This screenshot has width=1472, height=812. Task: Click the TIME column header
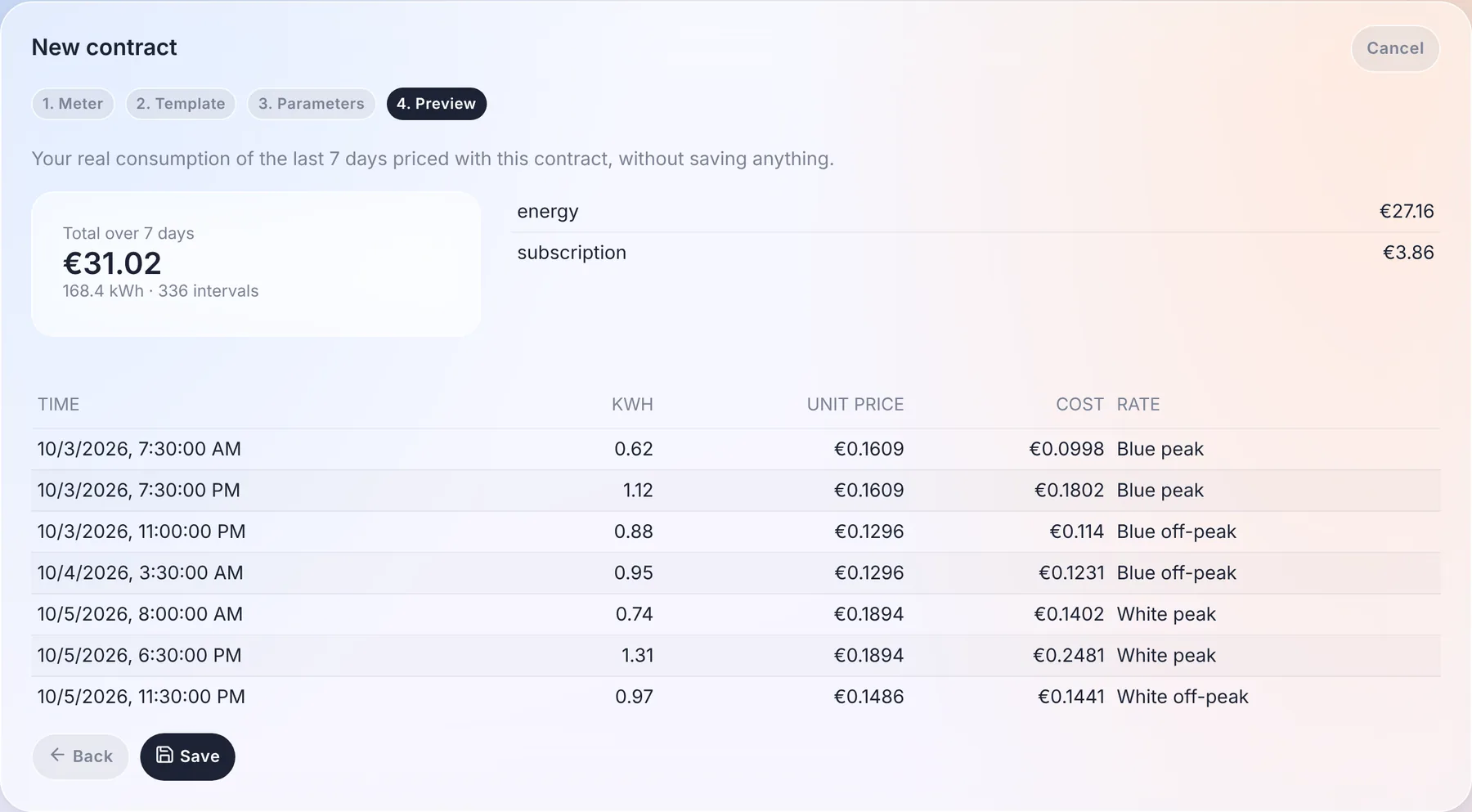coord(59,405)
